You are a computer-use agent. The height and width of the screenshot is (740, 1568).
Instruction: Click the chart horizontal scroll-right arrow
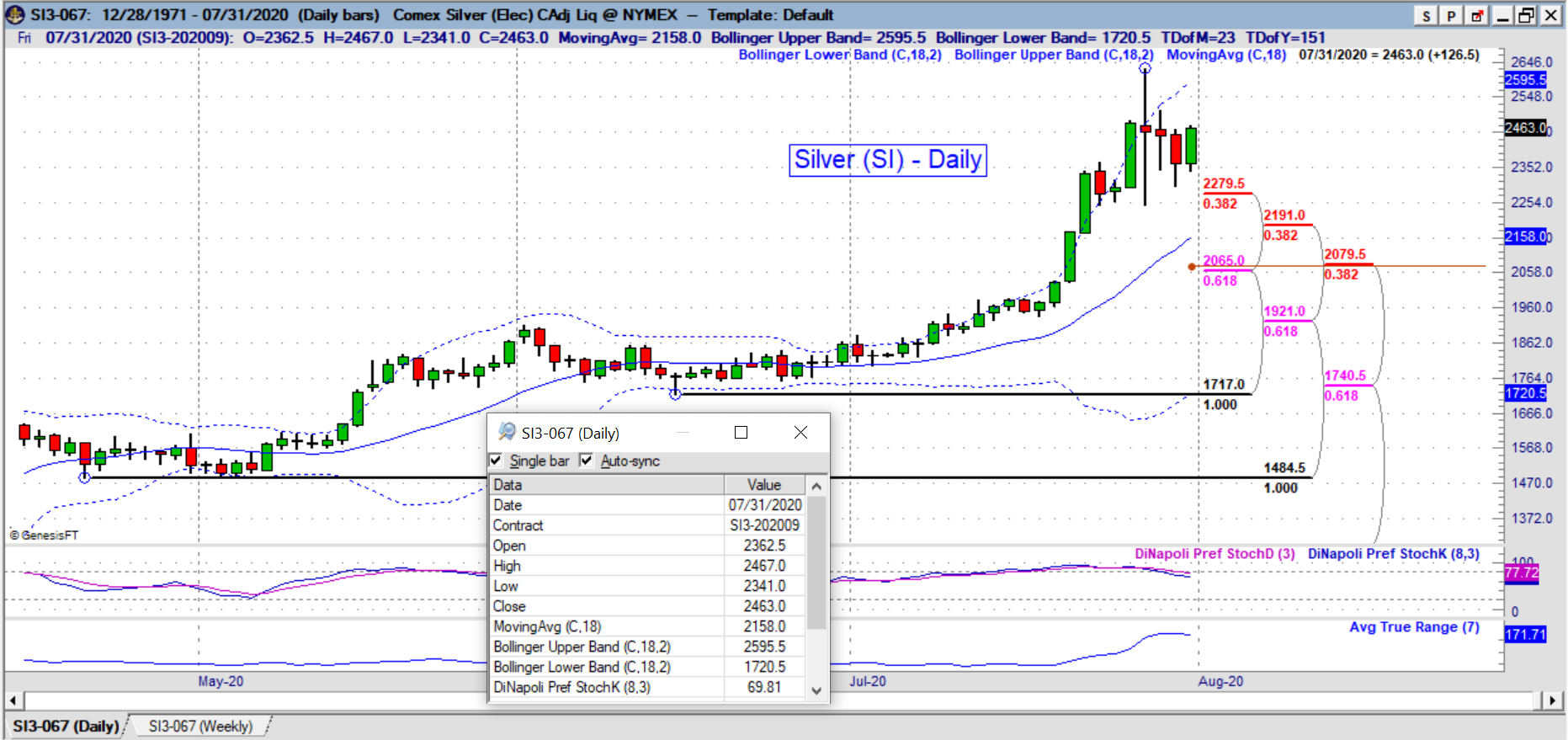1553,700
